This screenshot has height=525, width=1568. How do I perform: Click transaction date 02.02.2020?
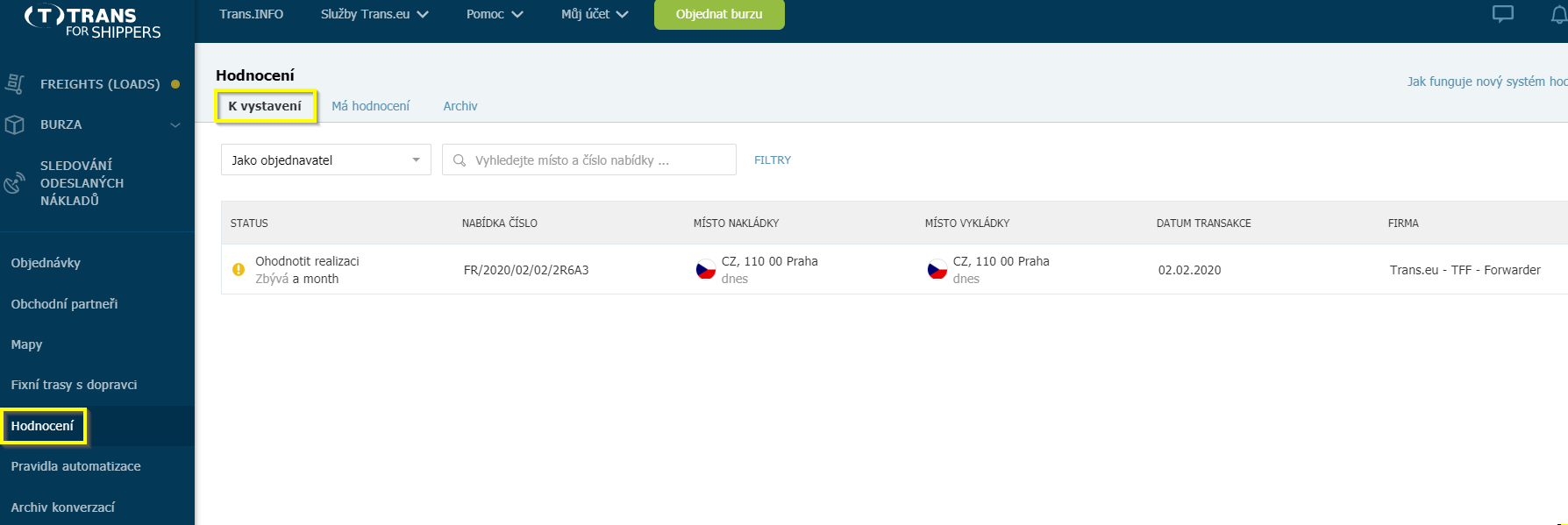coord(1189,270)
